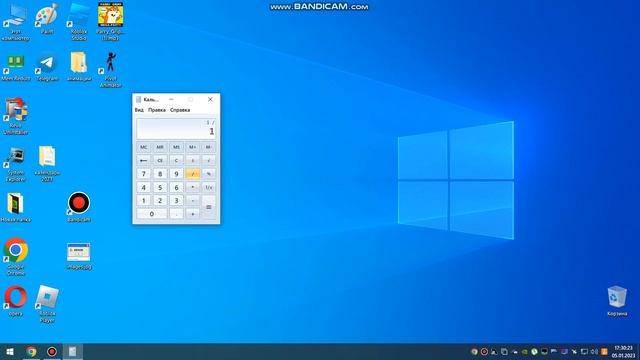Image resolution: width=640 pixels, height=360 pixels.
Task: Click the M+ memory add button
Action: pos(193,147)
